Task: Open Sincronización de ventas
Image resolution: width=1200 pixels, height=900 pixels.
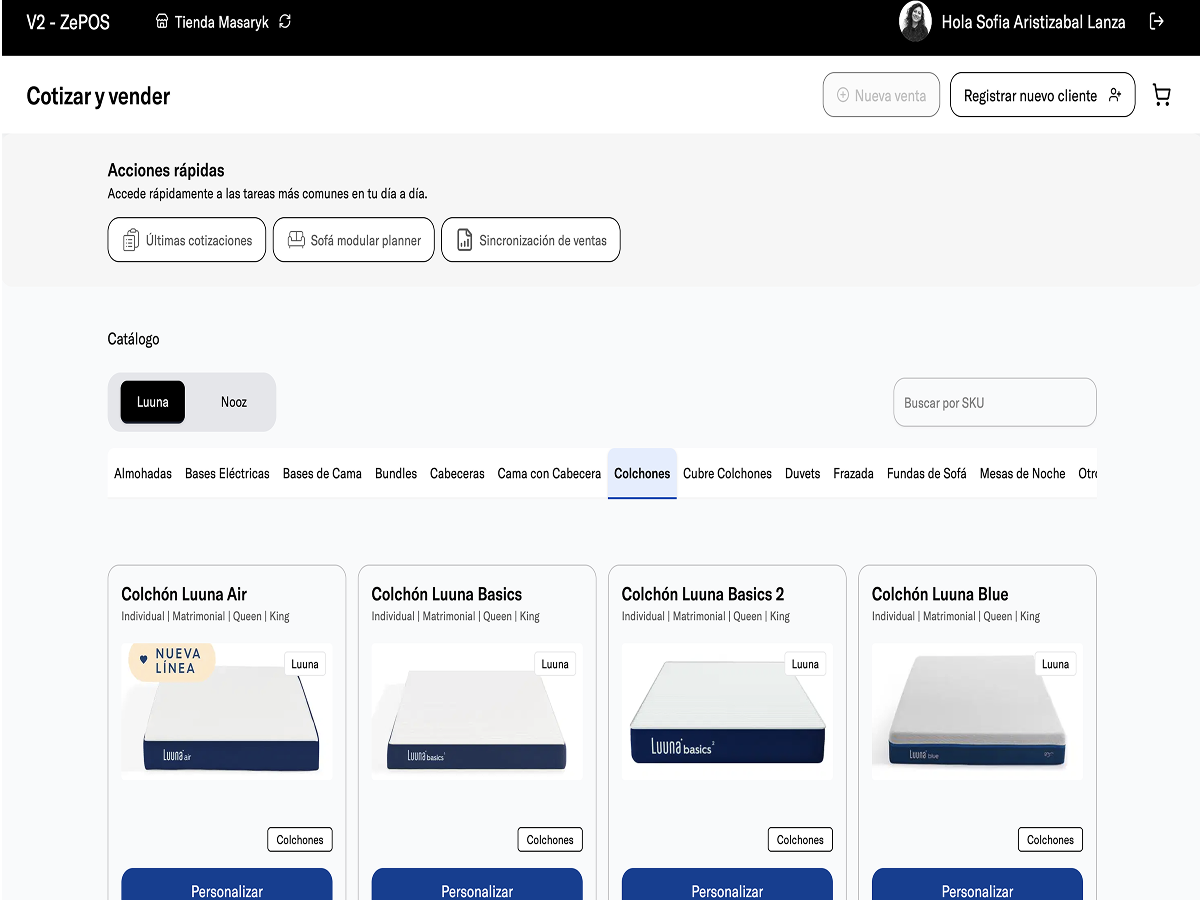Action: [x=531, y=240]
